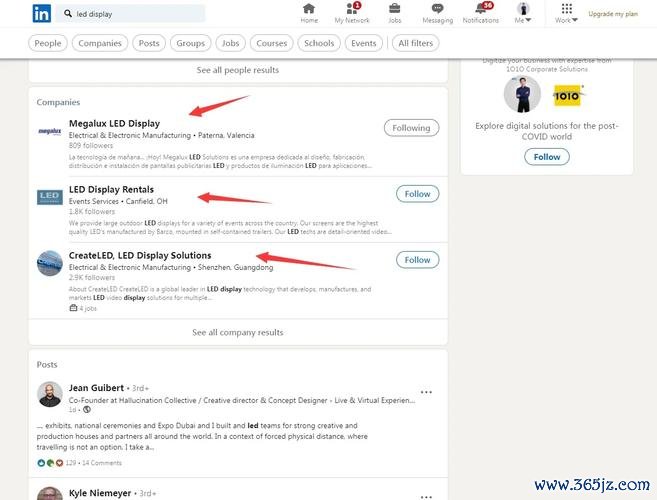Open All filters
The width and height of the screenshot is (657, 500).
[416, 43]
